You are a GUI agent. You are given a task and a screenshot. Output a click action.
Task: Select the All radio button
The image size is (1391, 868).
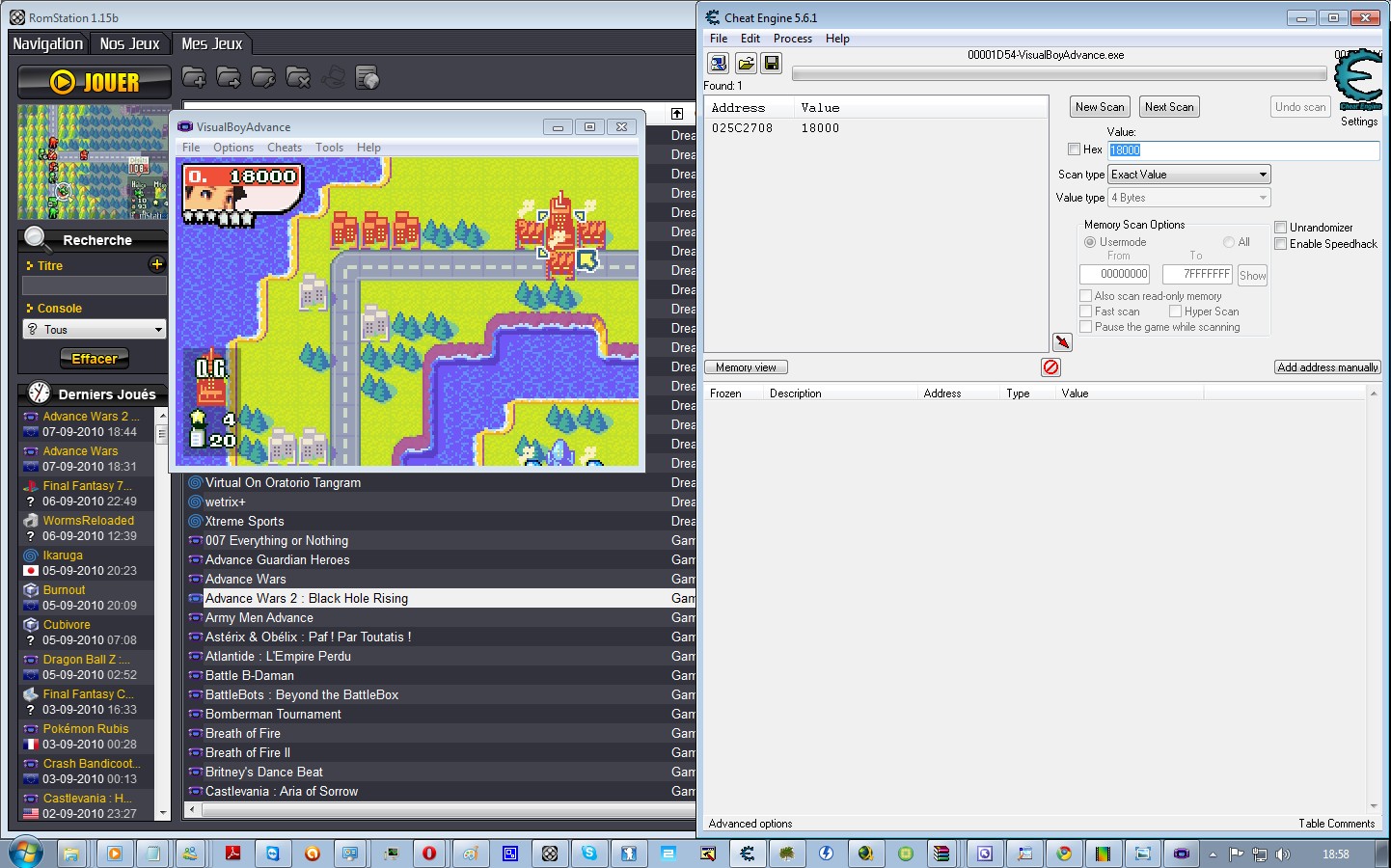point(1229,242)
